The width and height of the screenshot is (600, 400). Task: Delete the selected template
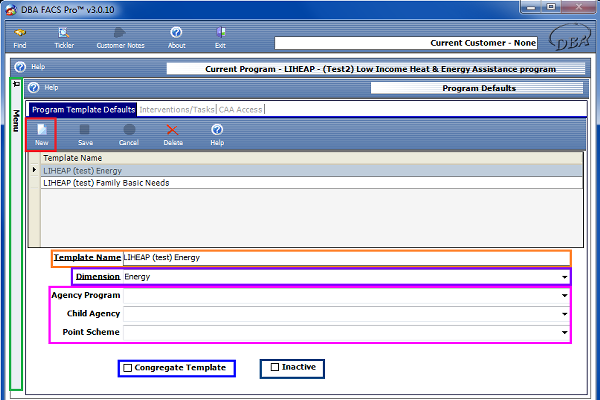173,135
